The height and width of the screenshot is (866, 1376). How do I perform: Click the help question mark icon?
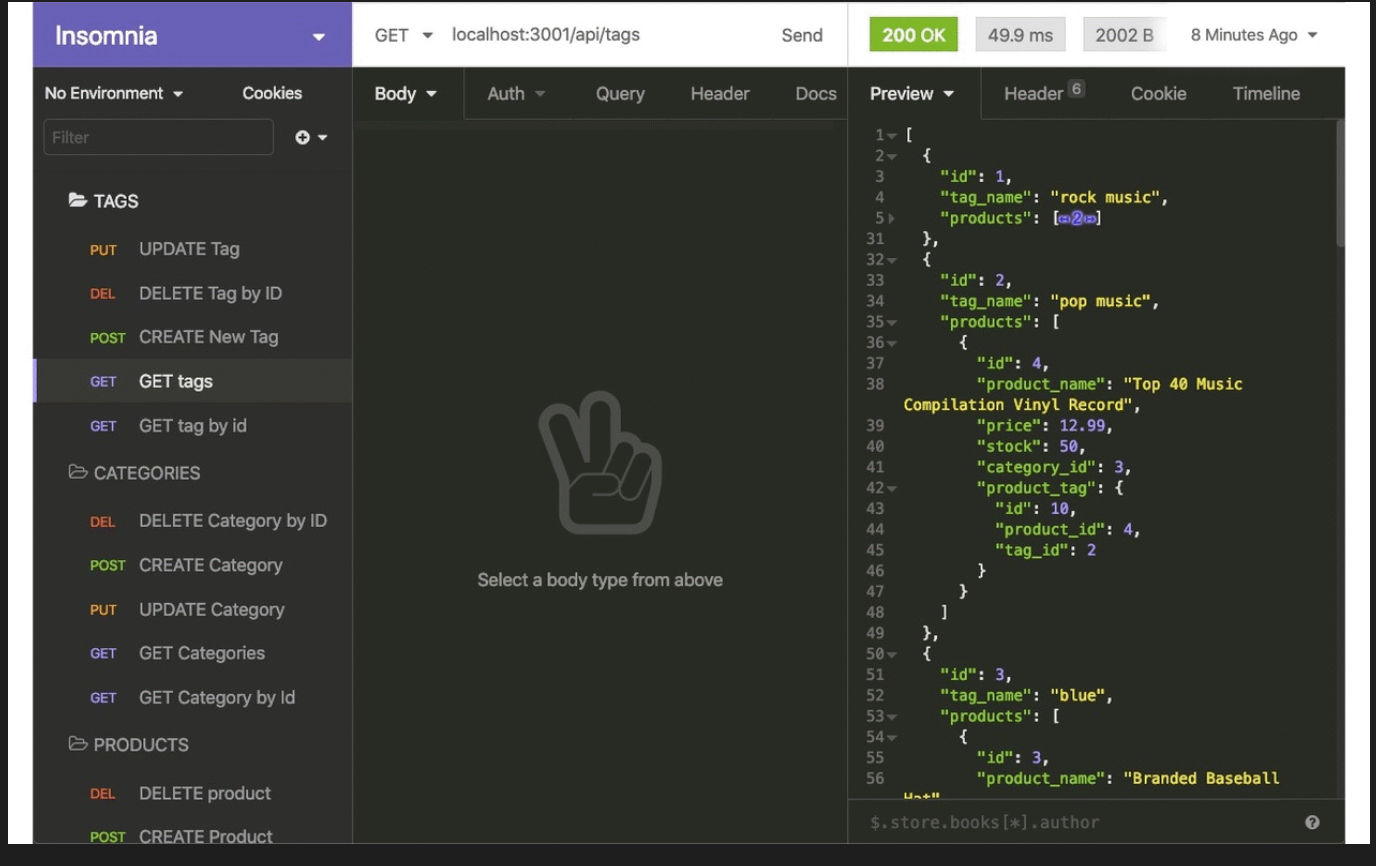pos(1312,822)
